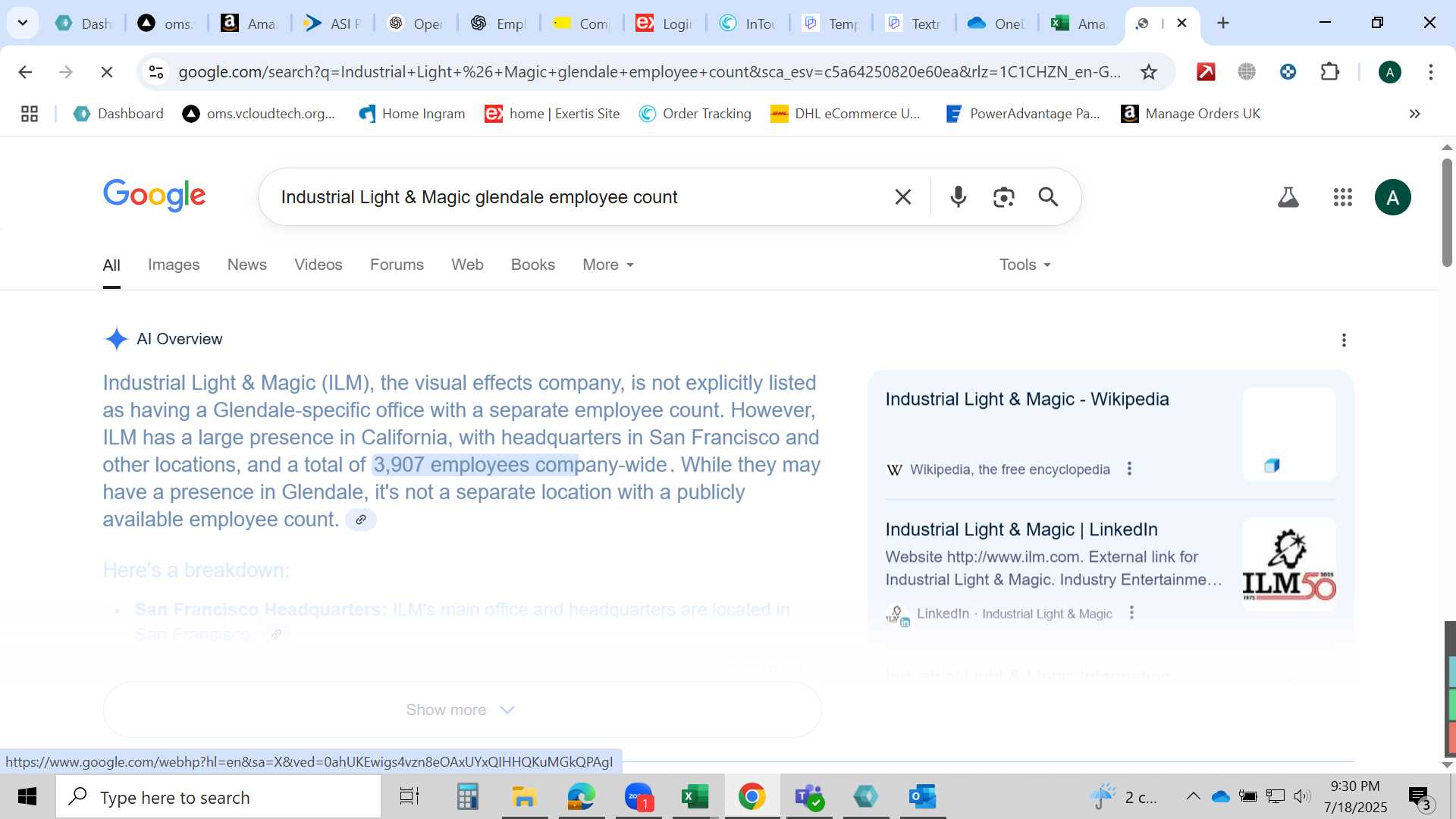1456x819 pixels.
Task: Click the blue circular extension icon
Action: pyautogui.click(x=1288, y=72)
